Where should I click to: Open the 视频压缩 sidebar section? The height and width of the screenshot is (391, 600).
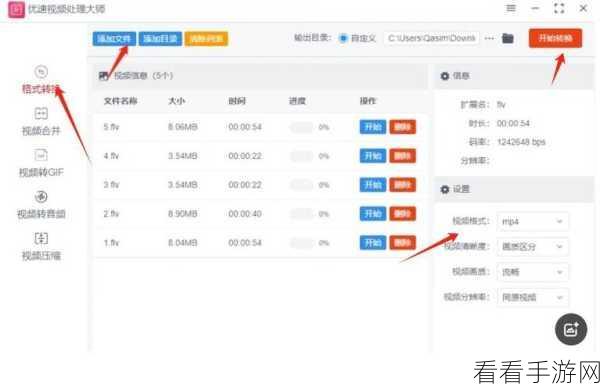click(41, 247)
